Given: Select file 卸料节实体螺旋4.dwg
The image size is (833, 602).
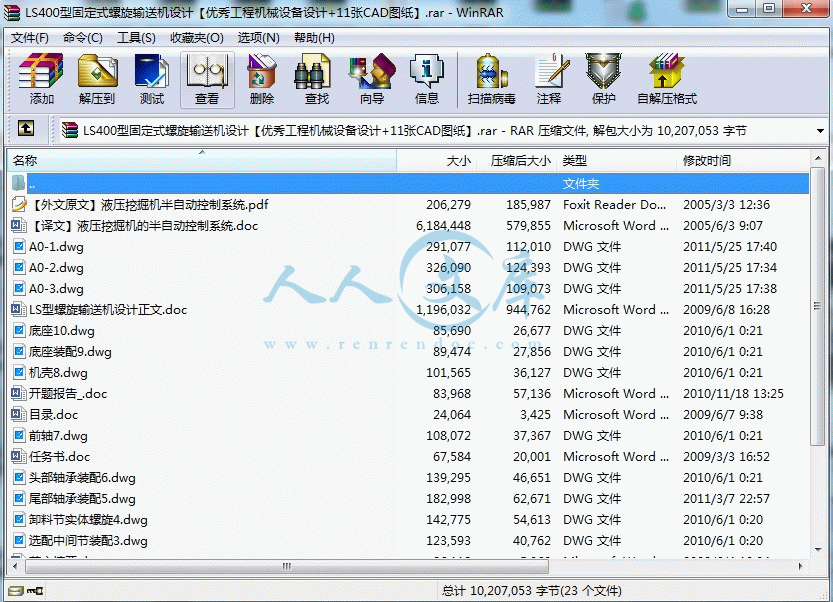Looking at the screenshot, I should tap(88, 520).
